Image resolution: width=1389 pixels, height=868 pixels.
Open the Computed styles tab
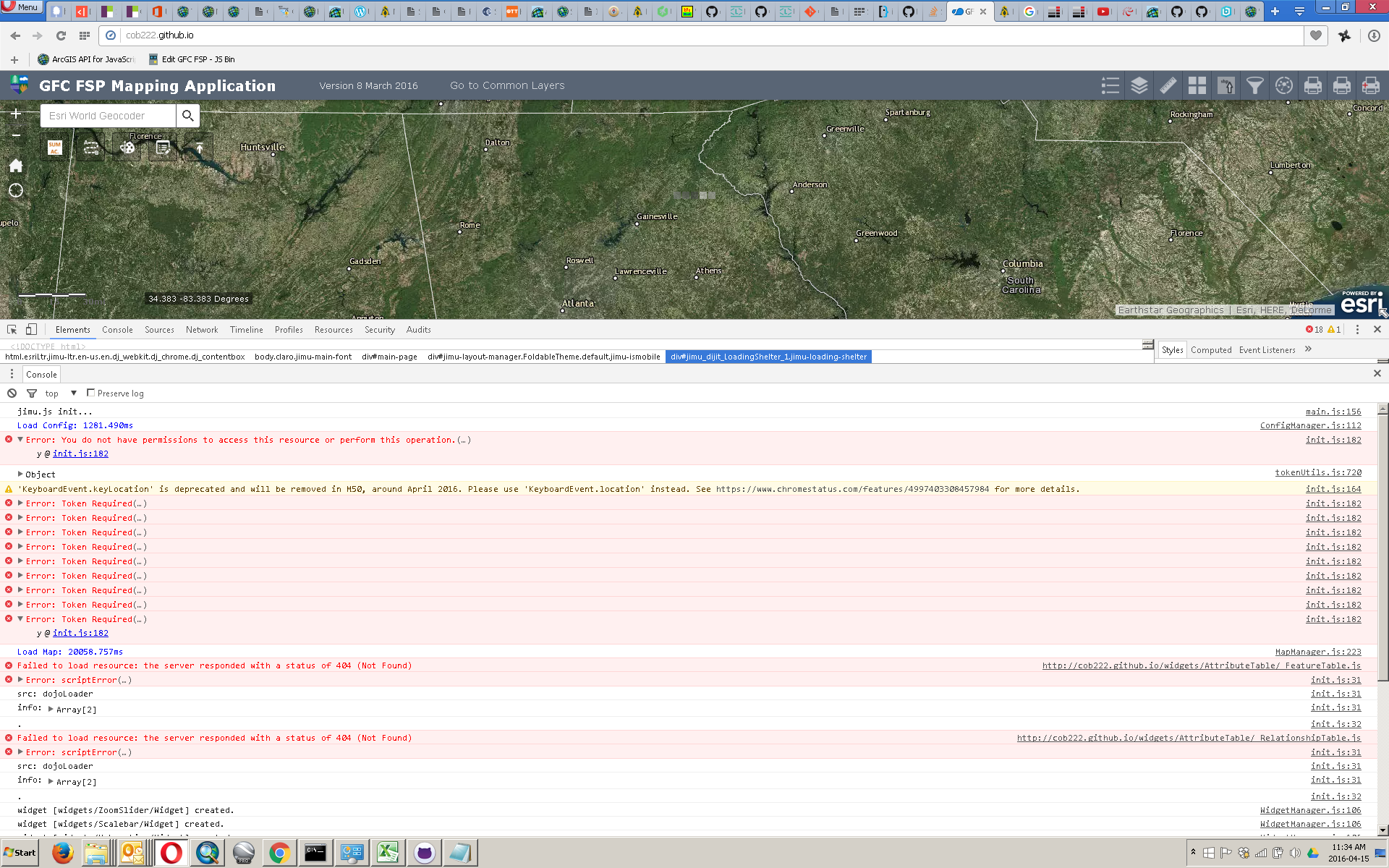(x=1211, y=350)
